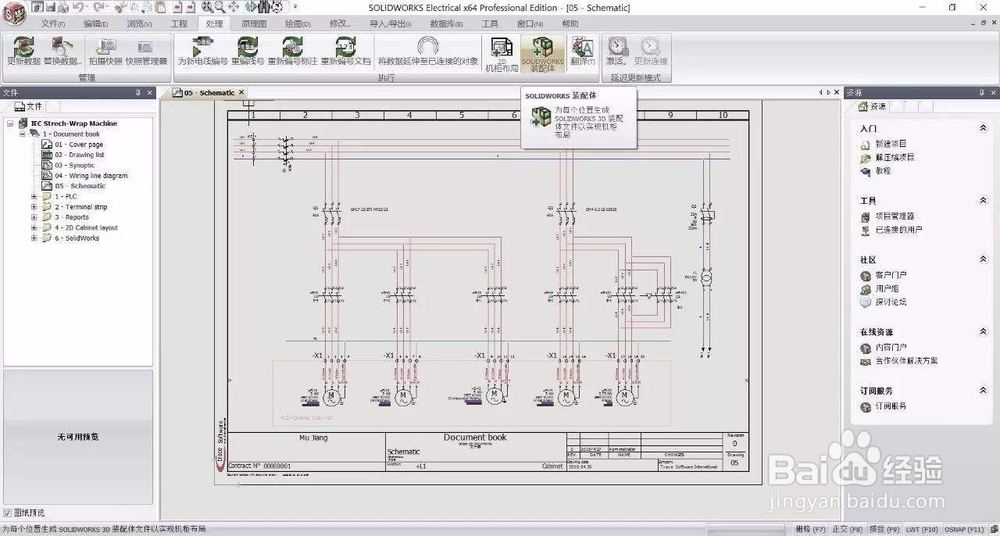Click the pan arrows icon in top toolbar
Viewport: 1000px width, 536px height.
click(233, 7)
